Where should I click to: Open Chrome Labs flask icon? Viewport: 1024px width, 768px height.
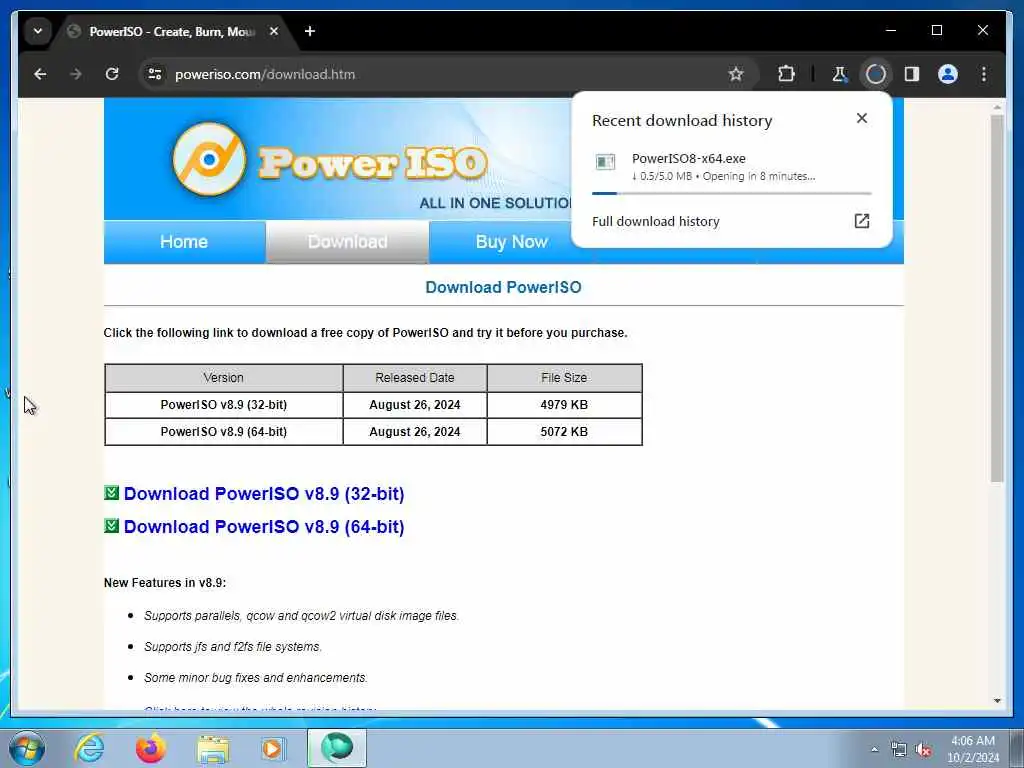click(840, 74)
